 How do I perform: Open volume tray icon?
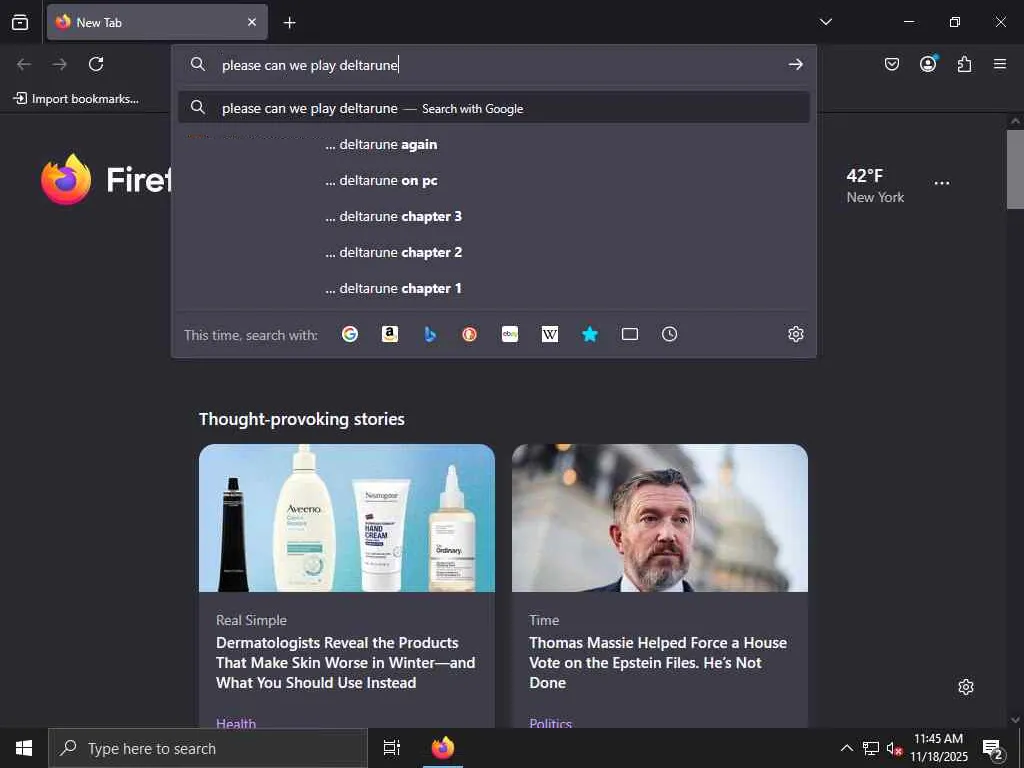coord(894,748)
